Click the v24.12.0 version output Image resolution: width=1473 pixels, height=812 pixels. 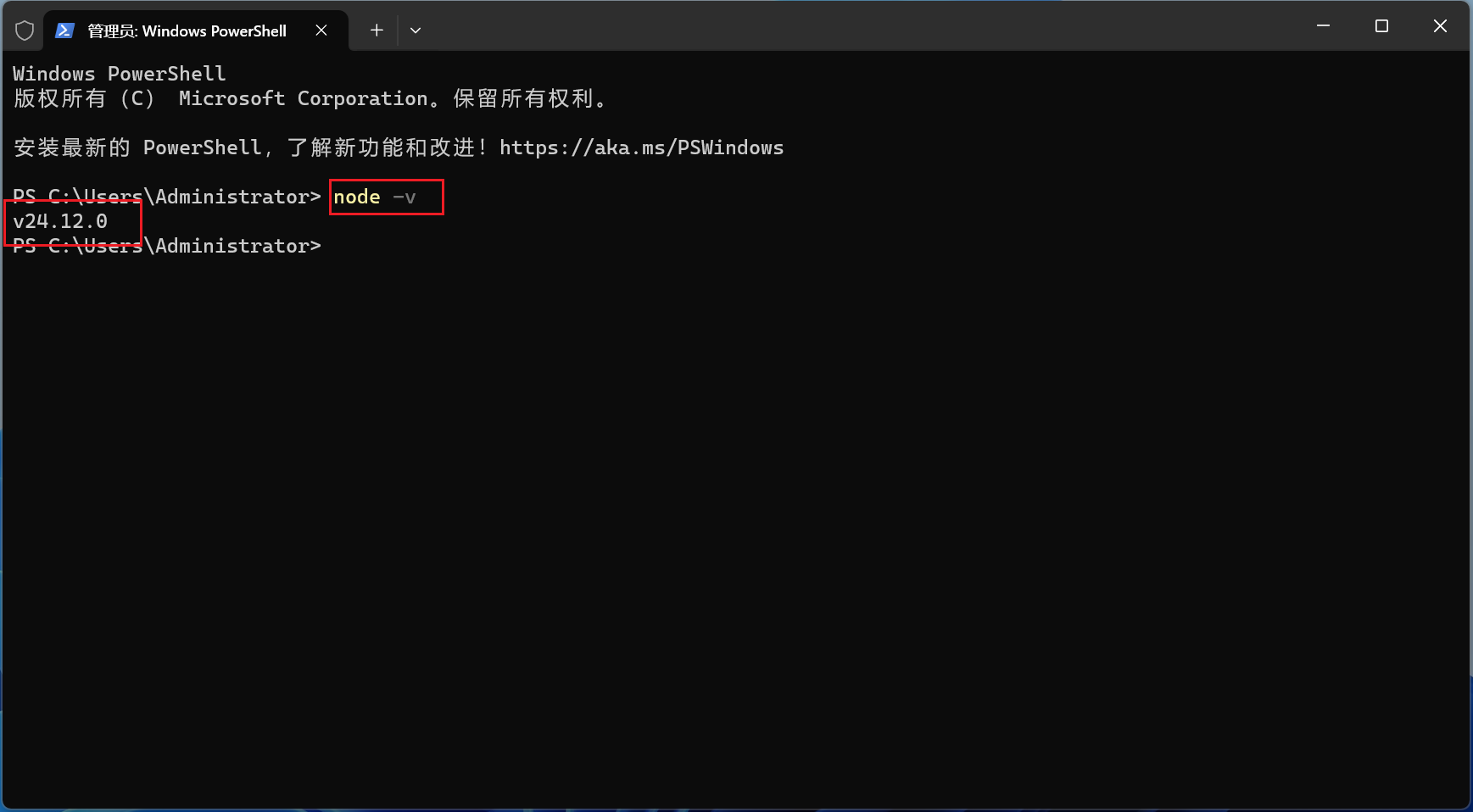tap(60, 221)
